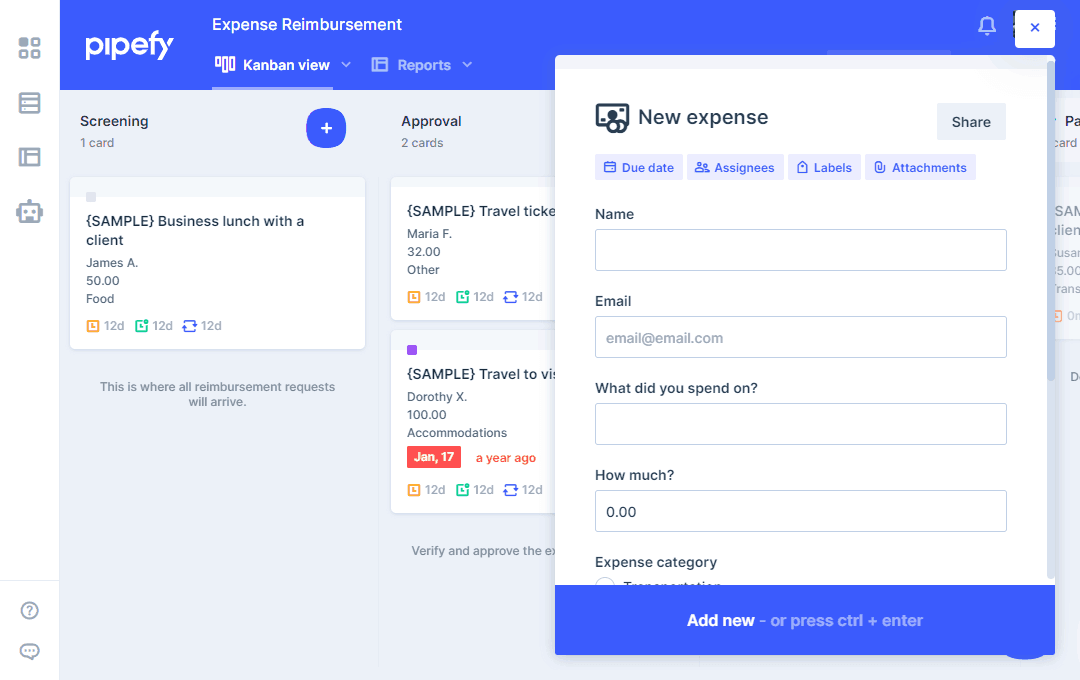Close the New expense panel
1080x680 pixels.
pyautogui.click(x=1034, y=28)
